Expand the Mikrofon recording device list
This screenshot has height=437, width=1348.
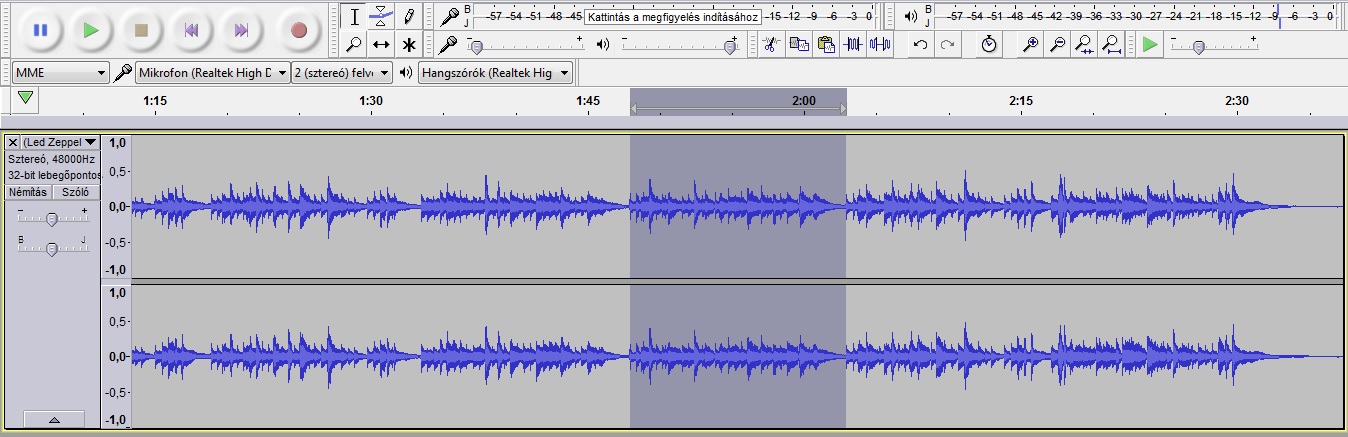[212, 73]
